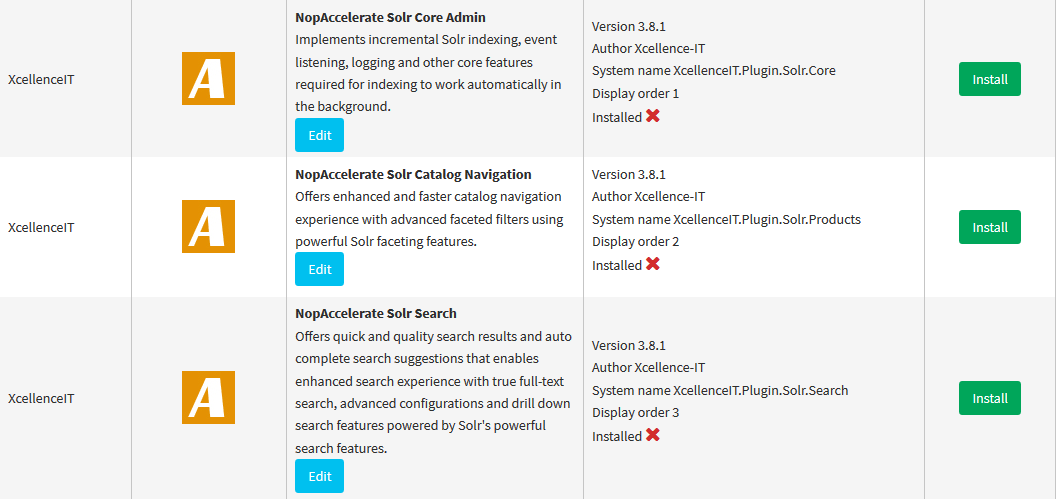Edit the NopAccelerate Solr Catalog Navigation plugin
This screenshot has width=1057, height=499.
point(320,269)
